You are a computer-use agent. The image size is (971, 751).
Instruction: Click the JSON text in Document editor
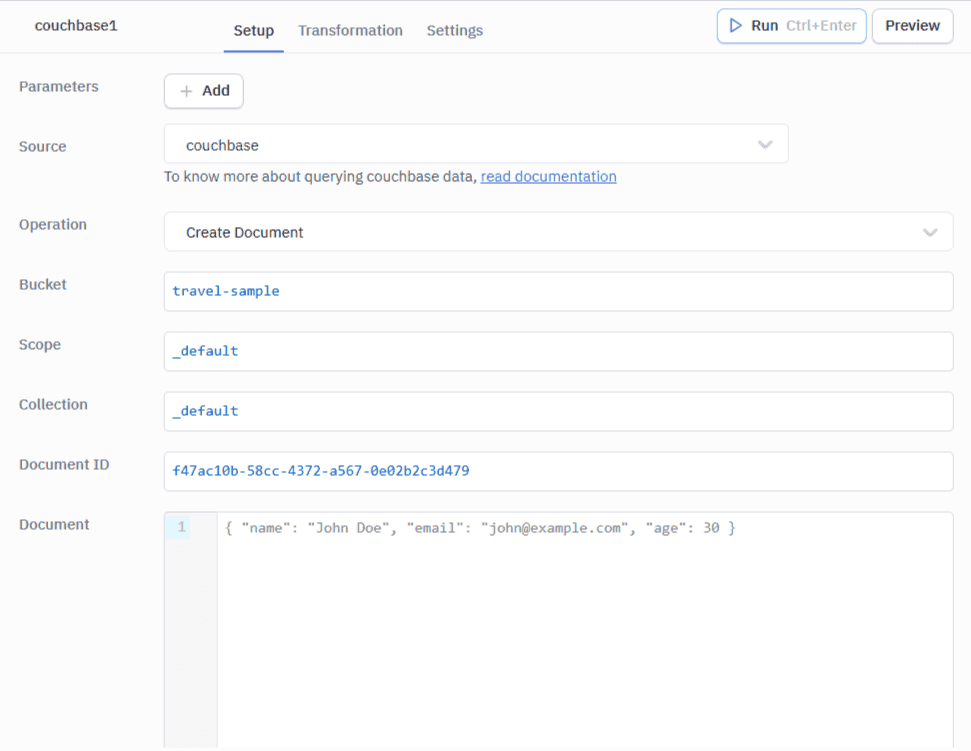pos(480,528)
